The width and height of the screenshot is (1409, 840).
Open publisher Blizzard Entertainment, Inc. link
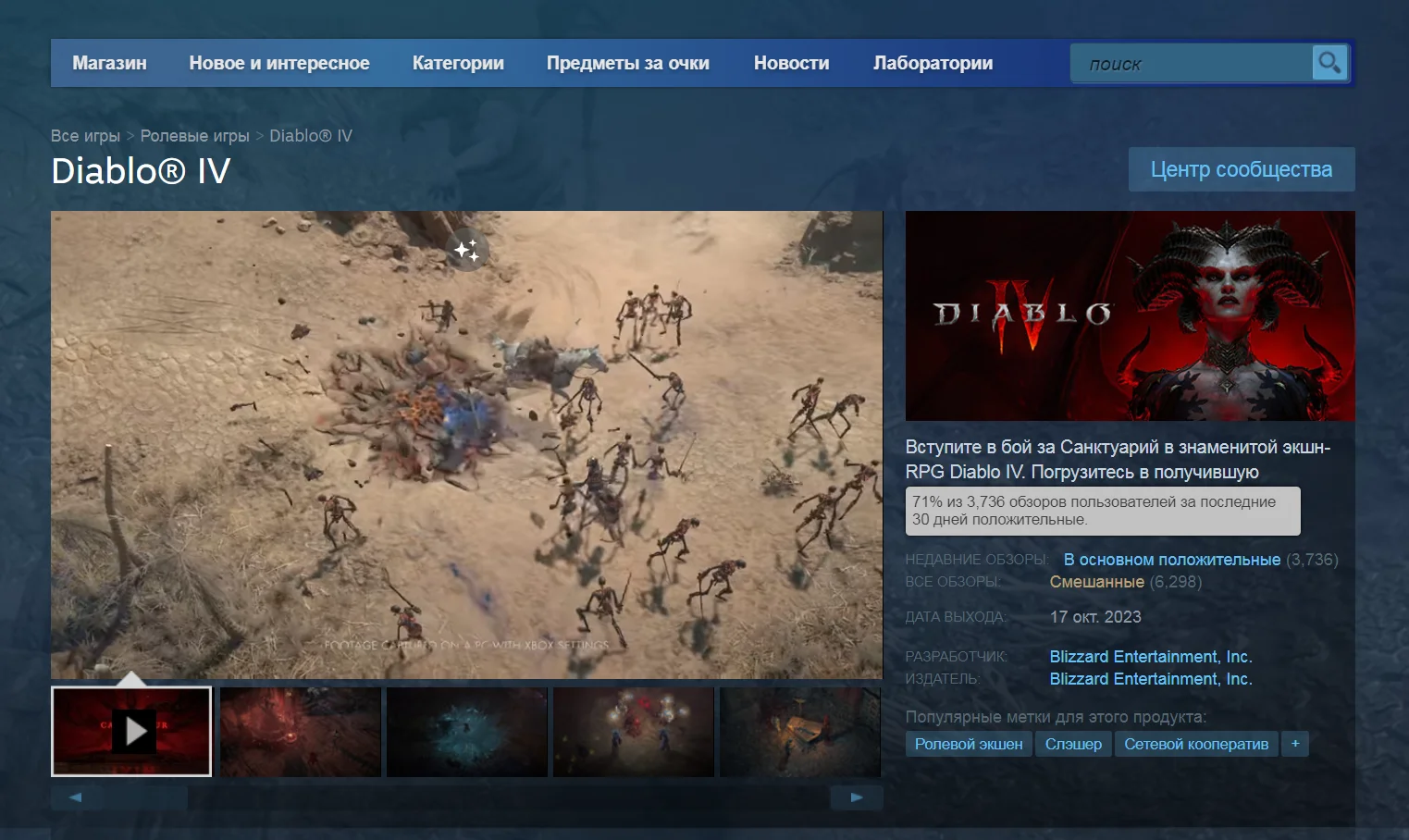click(x=1151, y=679)
